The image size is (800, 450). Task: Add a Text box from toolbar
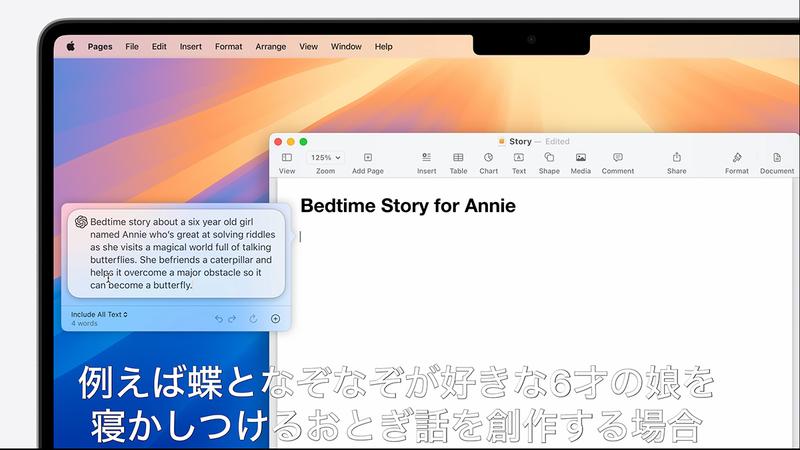pos(519,157)
